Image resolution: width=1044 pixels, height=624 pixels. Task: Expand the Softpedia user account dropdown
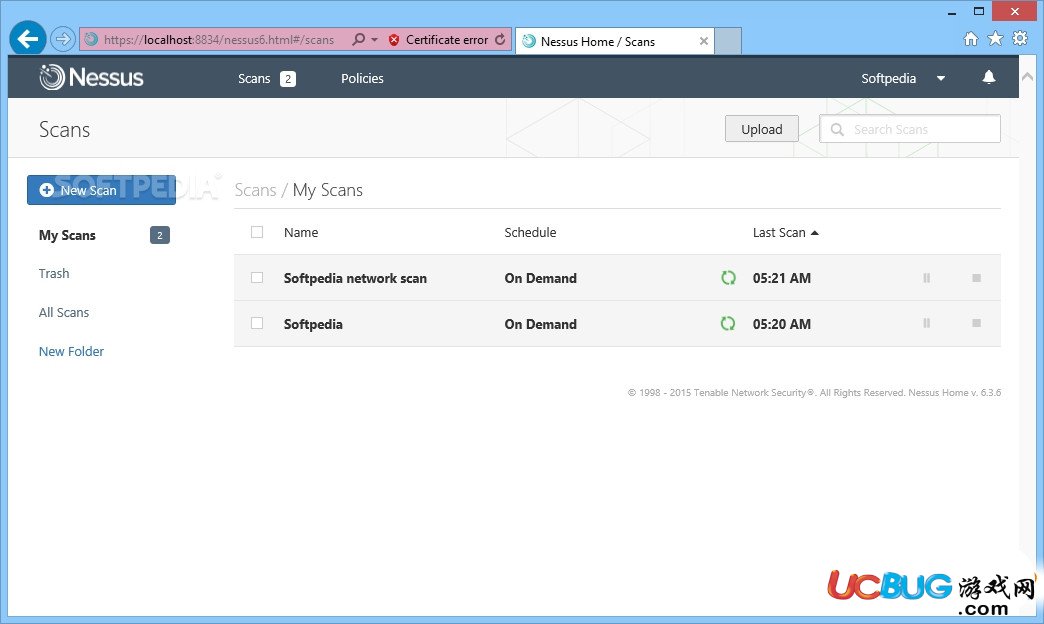point(903,79)
